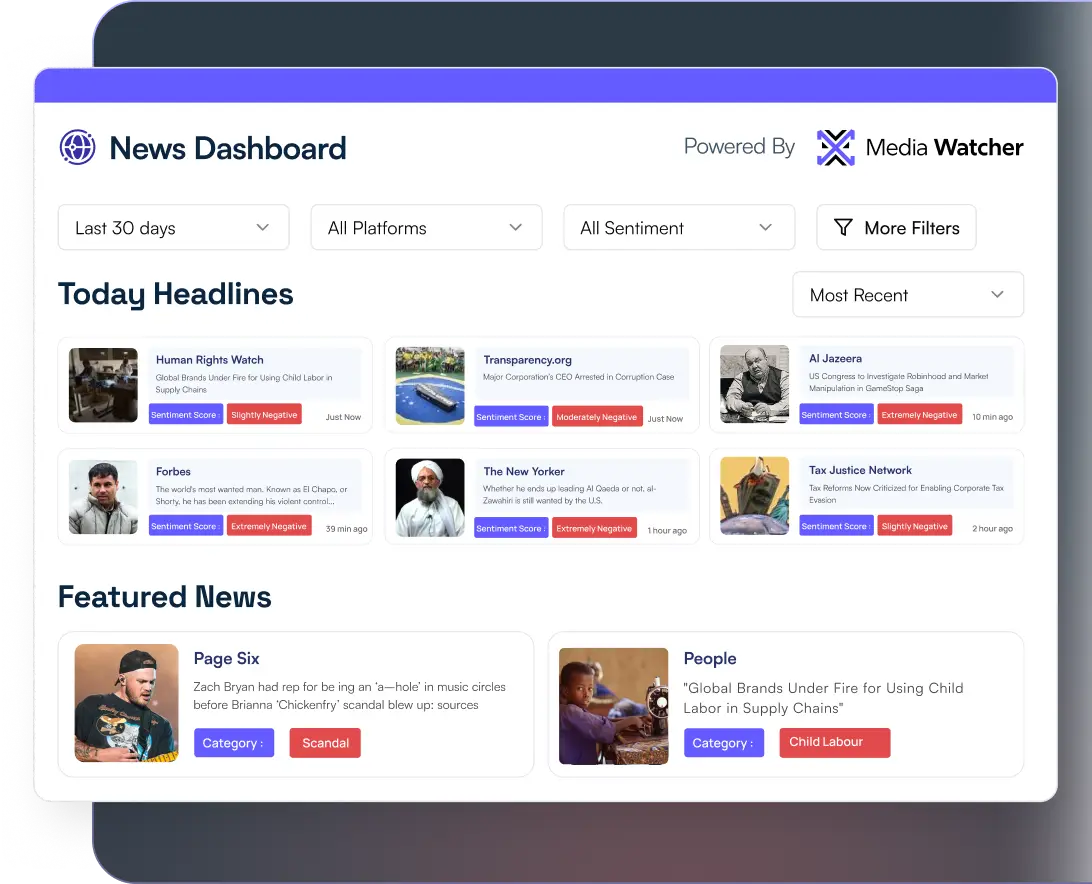1092x884 pixels.
Task: Click the Powered By label
Action: (x=739, y=146)
